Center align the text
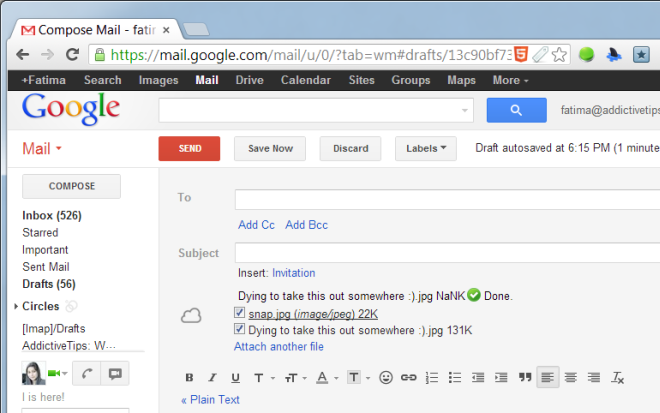This screenshot has height=413, width=660. coord(571,378)
